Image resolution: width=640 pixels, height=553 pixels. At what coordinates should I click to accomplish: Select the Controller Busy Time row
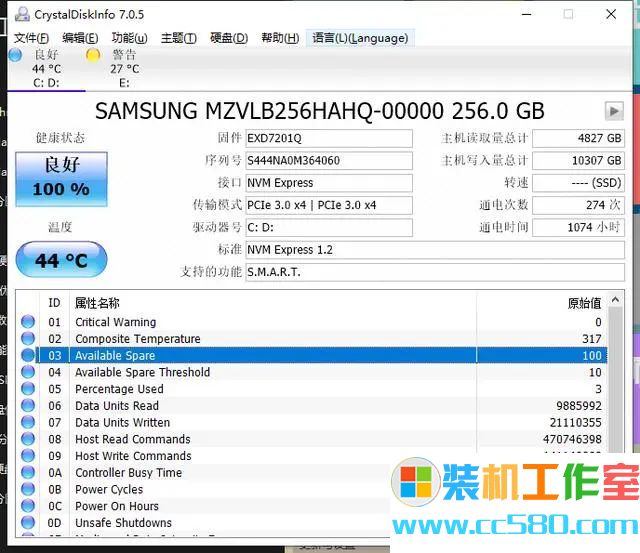[x=203, y=473]
